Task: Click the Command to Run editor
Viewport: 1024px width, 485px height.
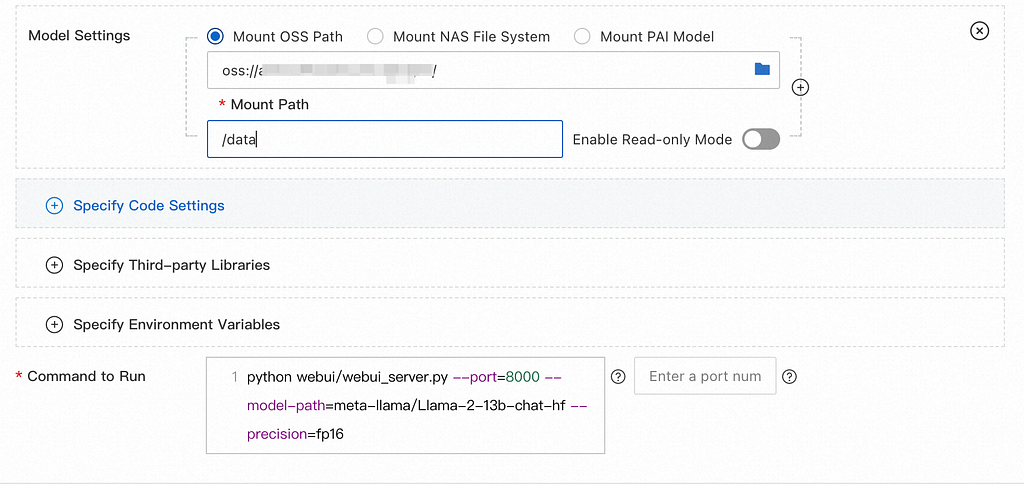Action: point(406,405)
